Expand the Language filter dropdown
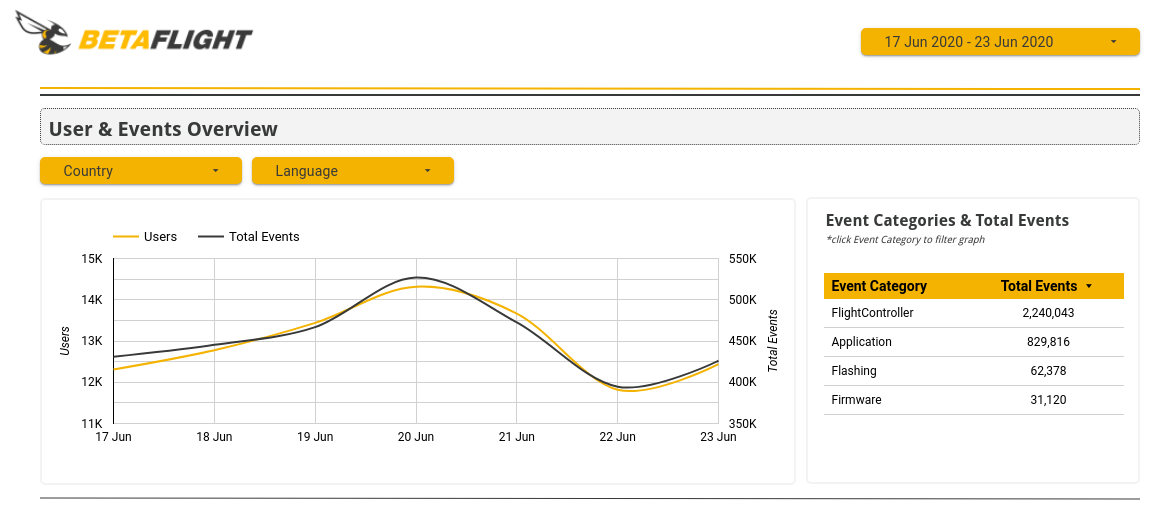The height and width of the screenshot is (505, 1159). (x=353, y=171)
